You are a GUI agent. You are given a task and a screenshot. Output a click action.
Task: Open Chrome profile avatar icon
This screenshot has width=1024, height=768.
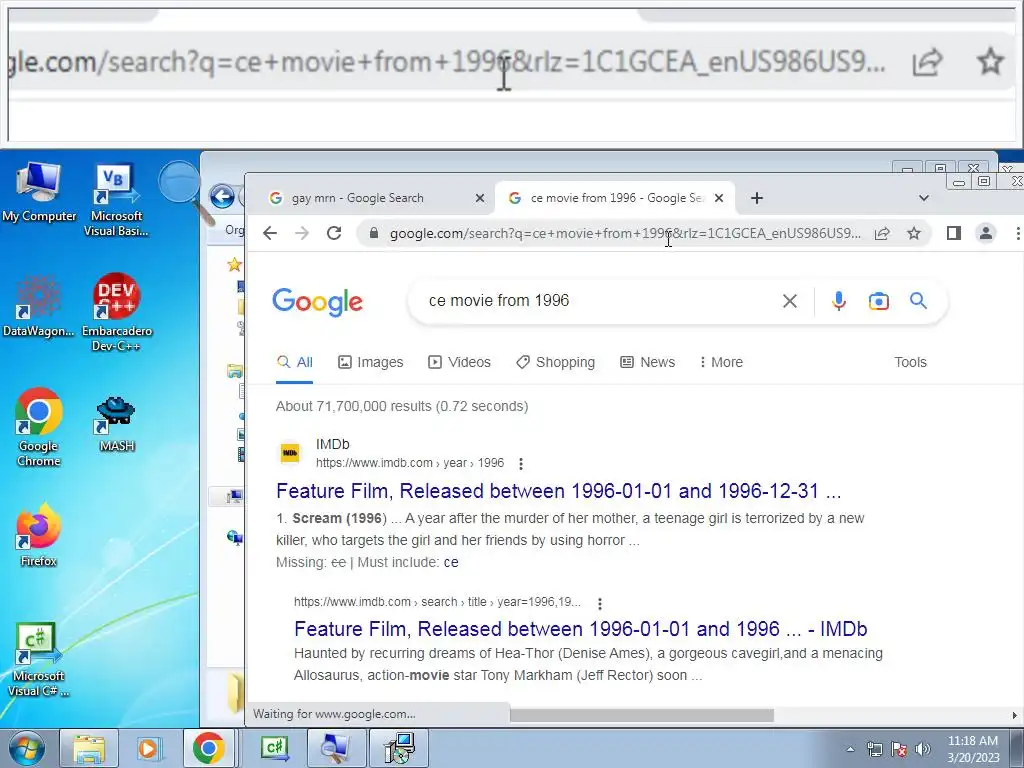click(985, 233)
